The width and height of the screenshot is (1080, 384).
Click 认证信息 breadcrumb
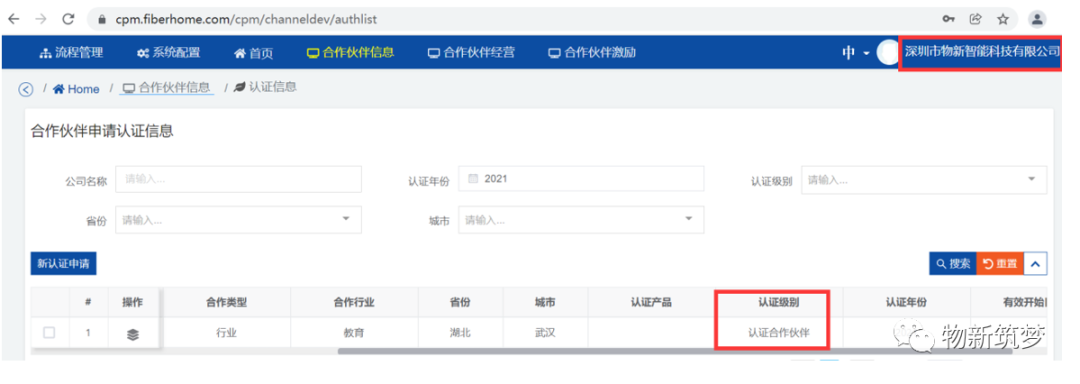tap(266, 88)
